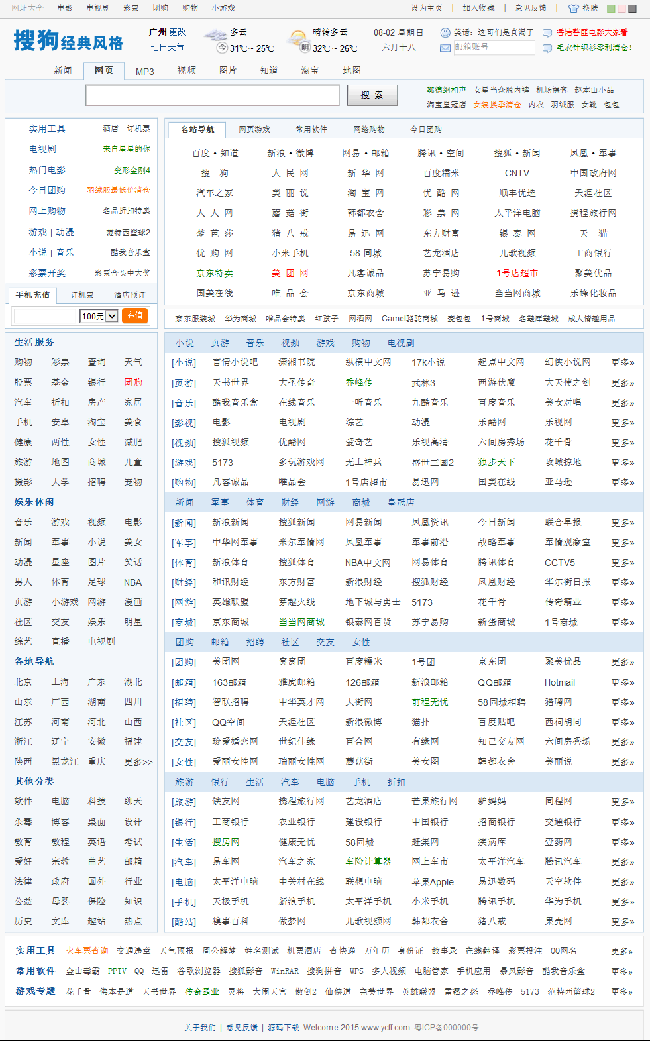Click the orange 充值 button
Viewport: 650px width, 1041px height.
pos(134,316)
